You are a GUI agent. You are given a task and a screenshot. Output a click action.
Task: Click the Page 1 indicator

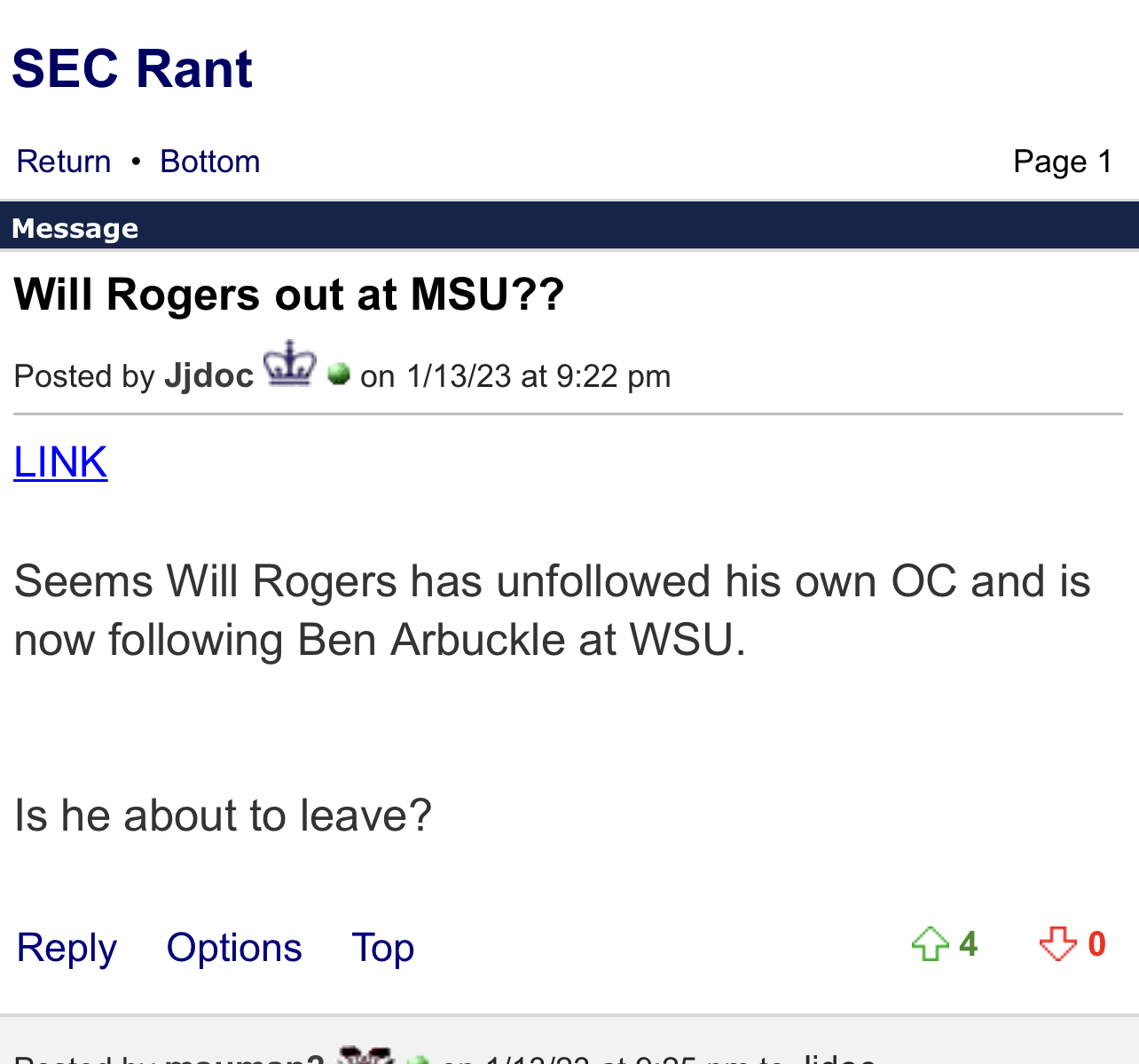point(1063,162)
